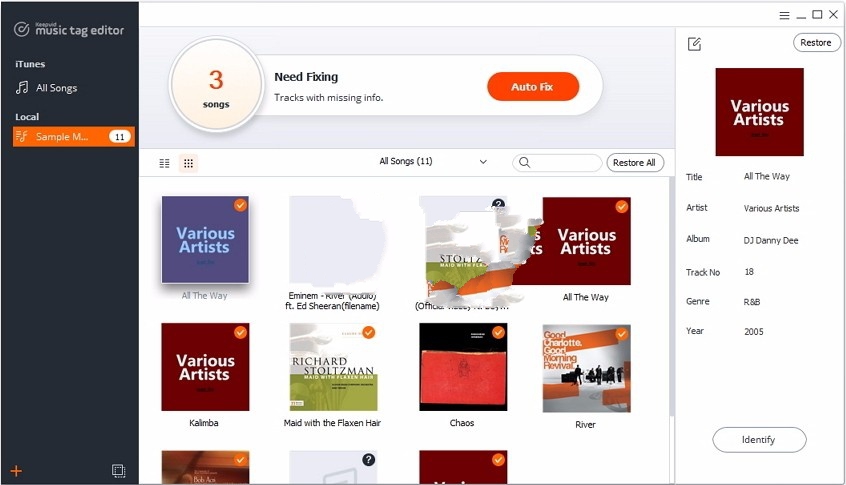Viewport: 846px width, 485px height.
Task: Select the Good Charlotte River thumbnail
Action: (586, 368)
